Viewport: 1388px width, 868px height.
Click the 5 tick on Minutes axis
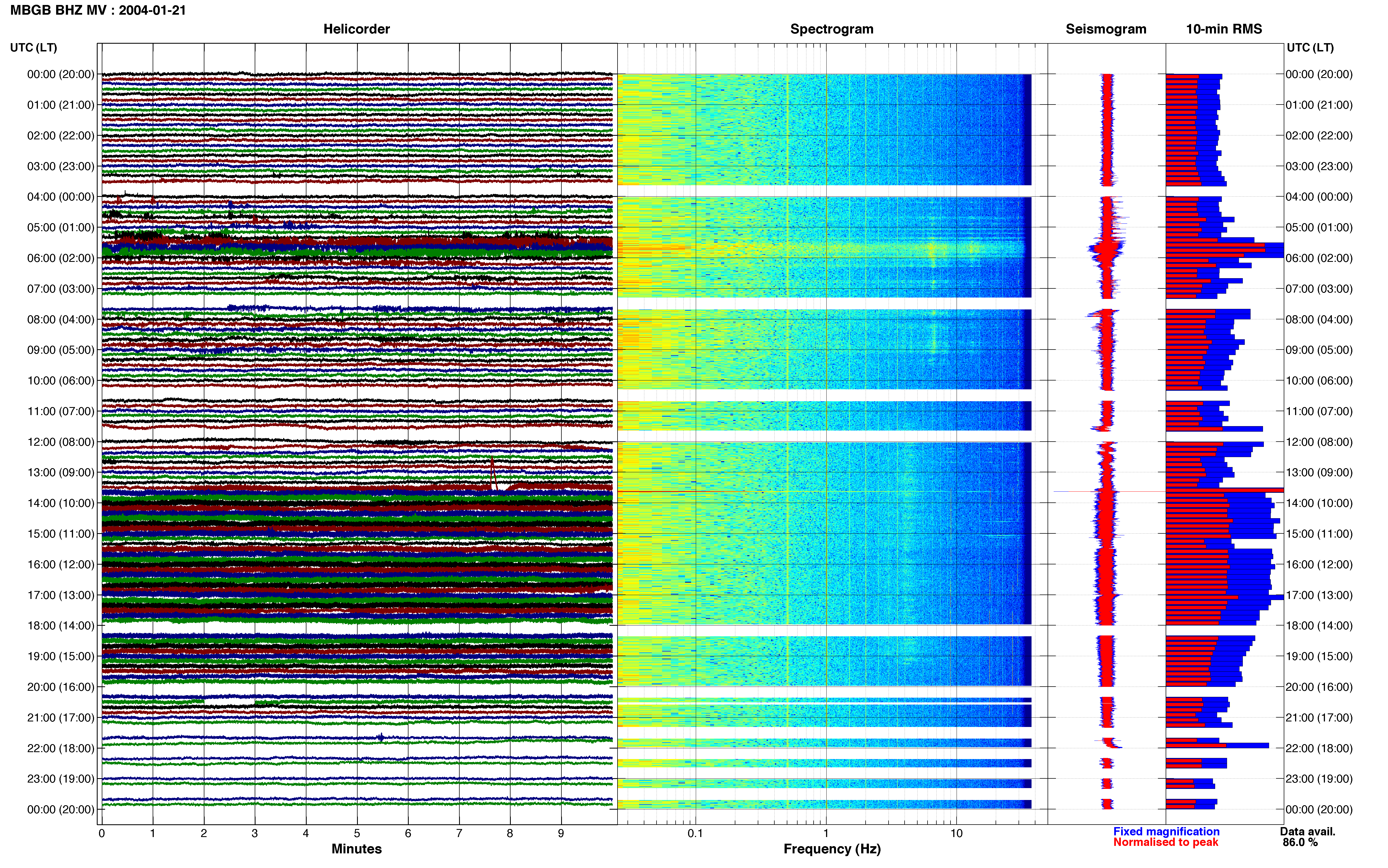click(x=357, y=833)
